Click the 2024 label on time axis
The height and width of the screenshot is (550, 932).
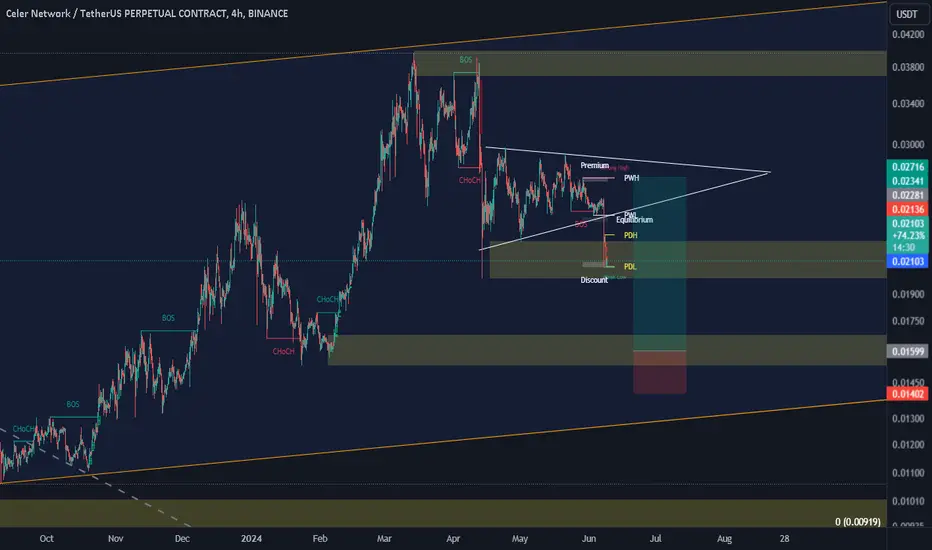click(x=251, y=539)
